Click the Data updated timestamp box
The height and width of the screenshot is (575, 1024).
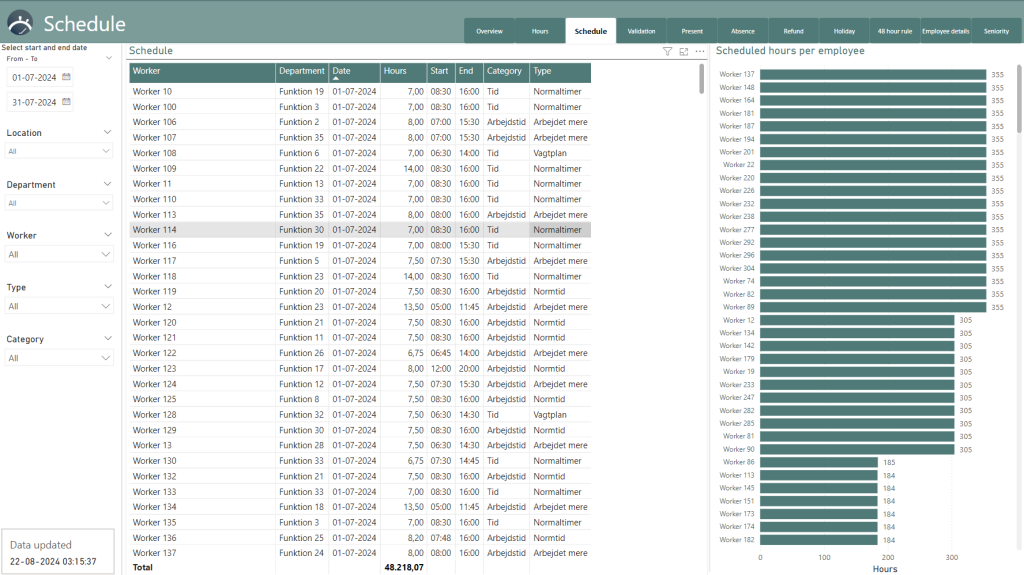[x=57, y=552]
